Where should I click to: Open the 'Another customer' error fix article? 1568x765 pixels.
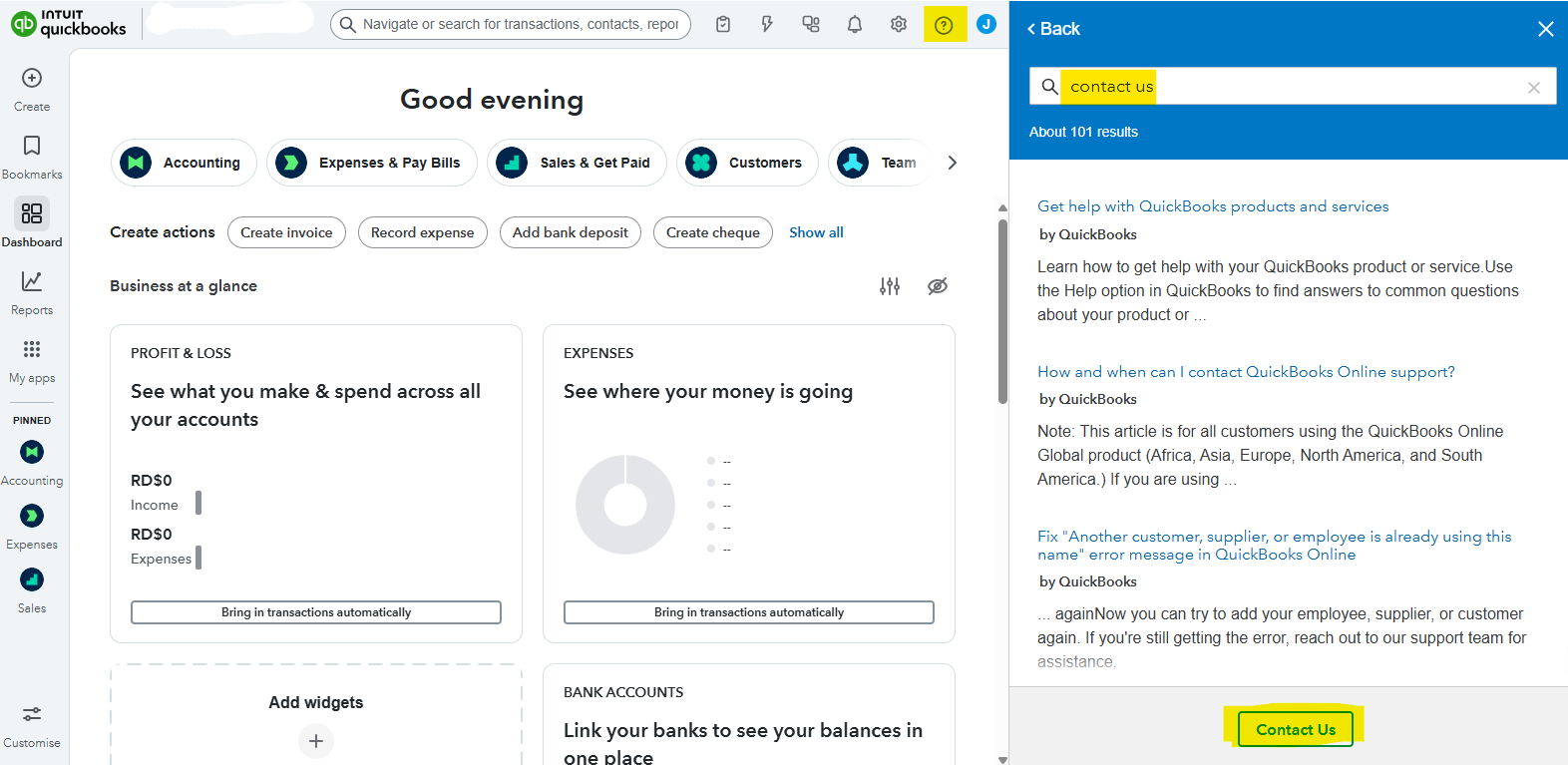point(1275,546)
